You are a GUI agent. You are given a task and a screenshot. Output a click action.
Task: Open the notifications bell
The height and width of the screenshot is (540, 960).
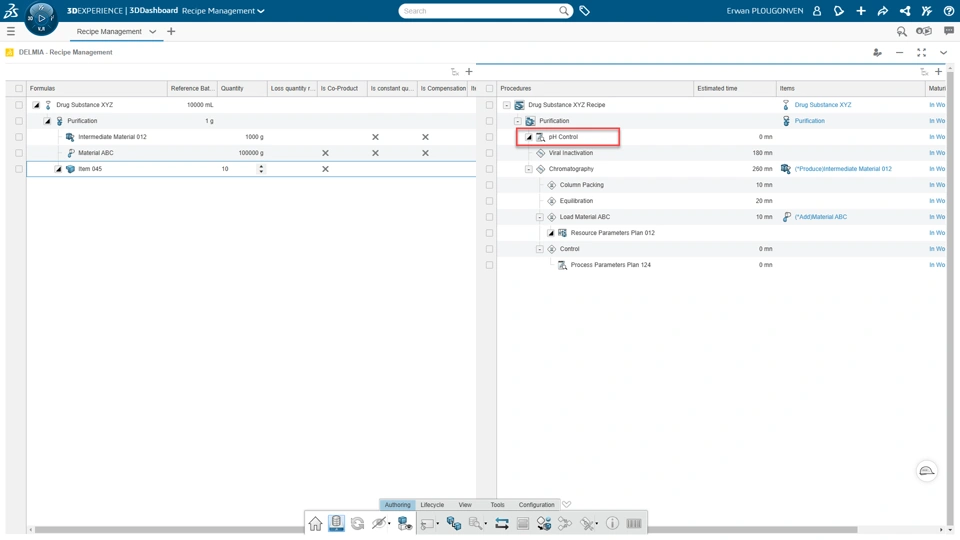coord(839,11)
